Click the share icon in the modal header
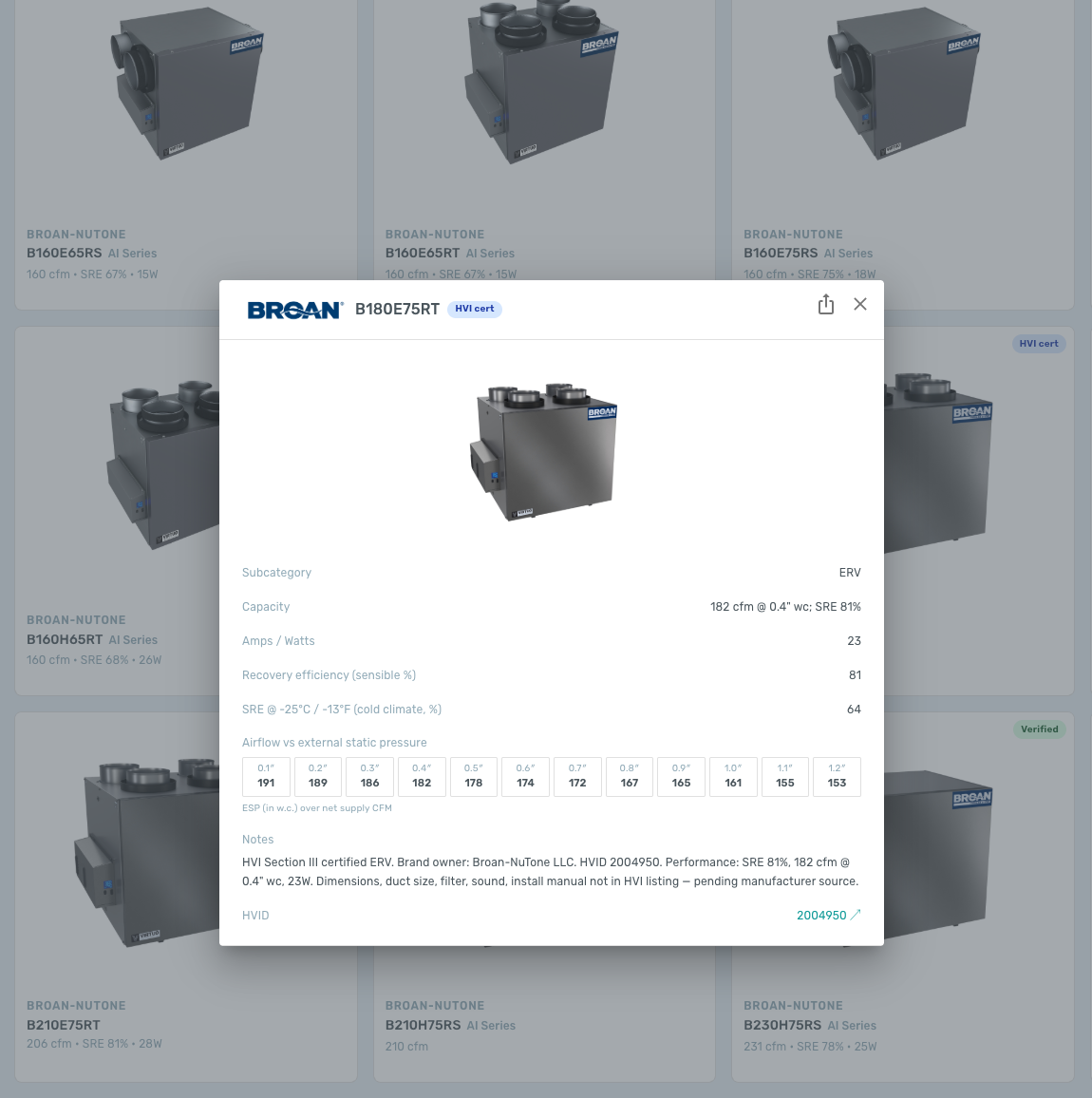The width and height of the screenshot is (1092, 1098). 826,305
